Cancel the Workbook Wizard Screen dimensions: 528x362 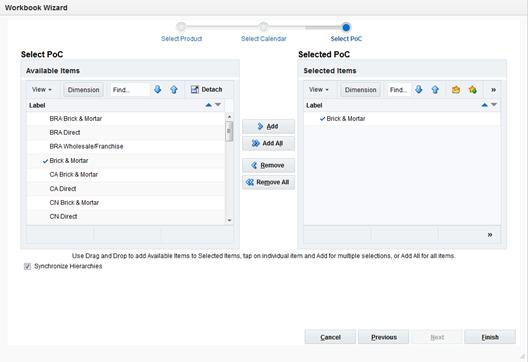pos(330,337)
